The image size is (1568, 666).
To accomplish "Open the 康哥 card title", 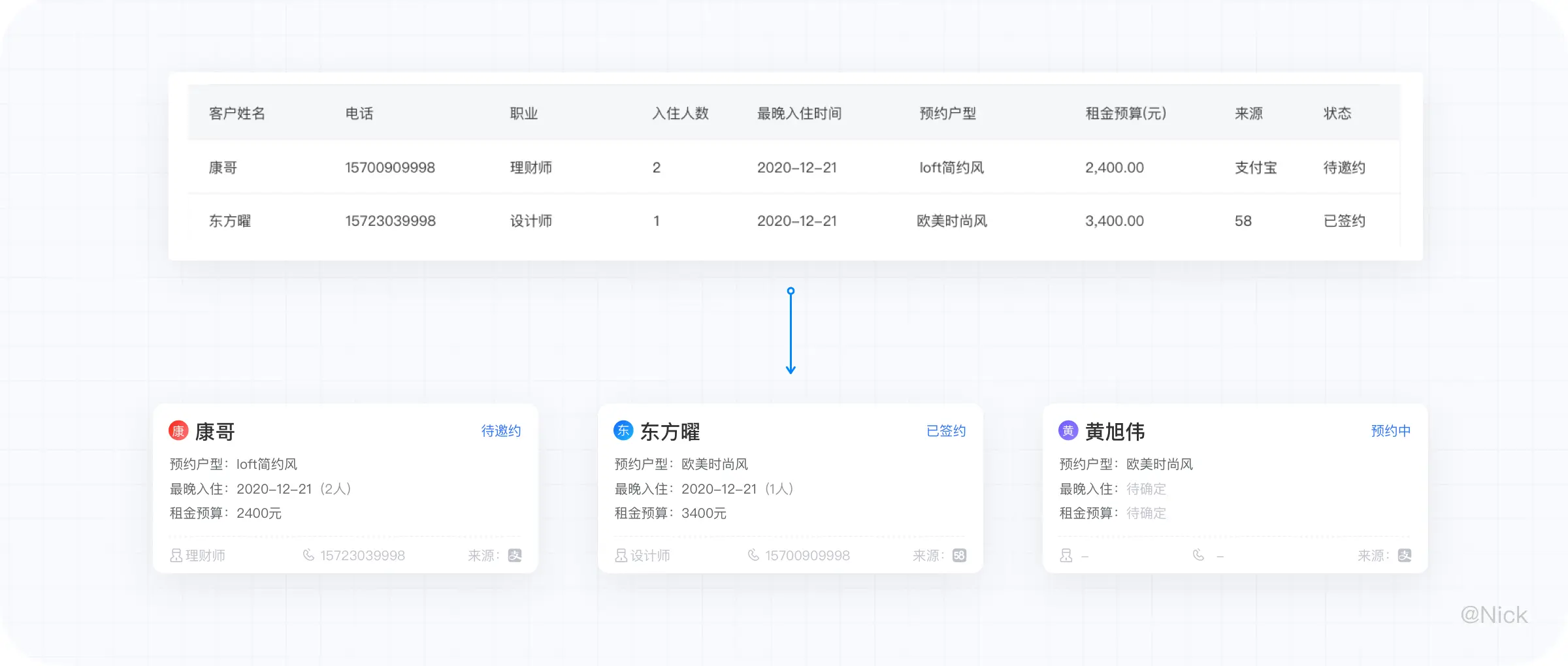I will (x=215, y=432).
